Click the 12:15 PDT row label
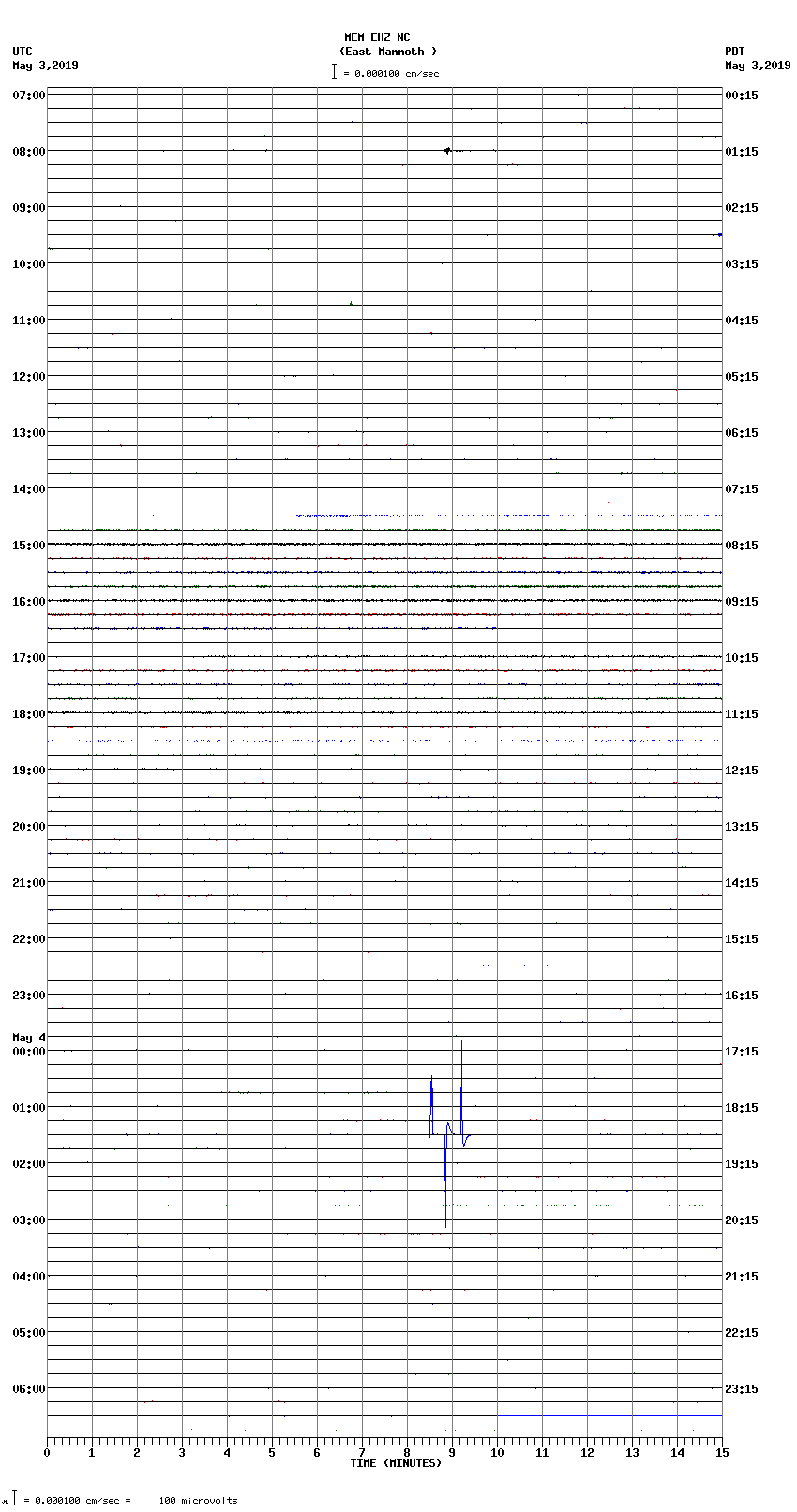797x1512 pixels. pos(742,771)
